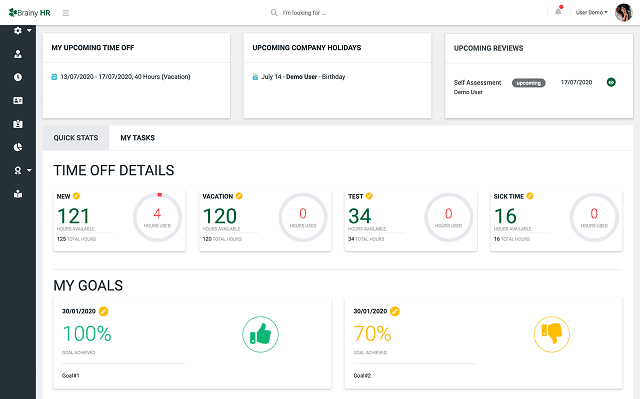
Task: Open the person profile sidebar icon
Action: click(18, 54)
